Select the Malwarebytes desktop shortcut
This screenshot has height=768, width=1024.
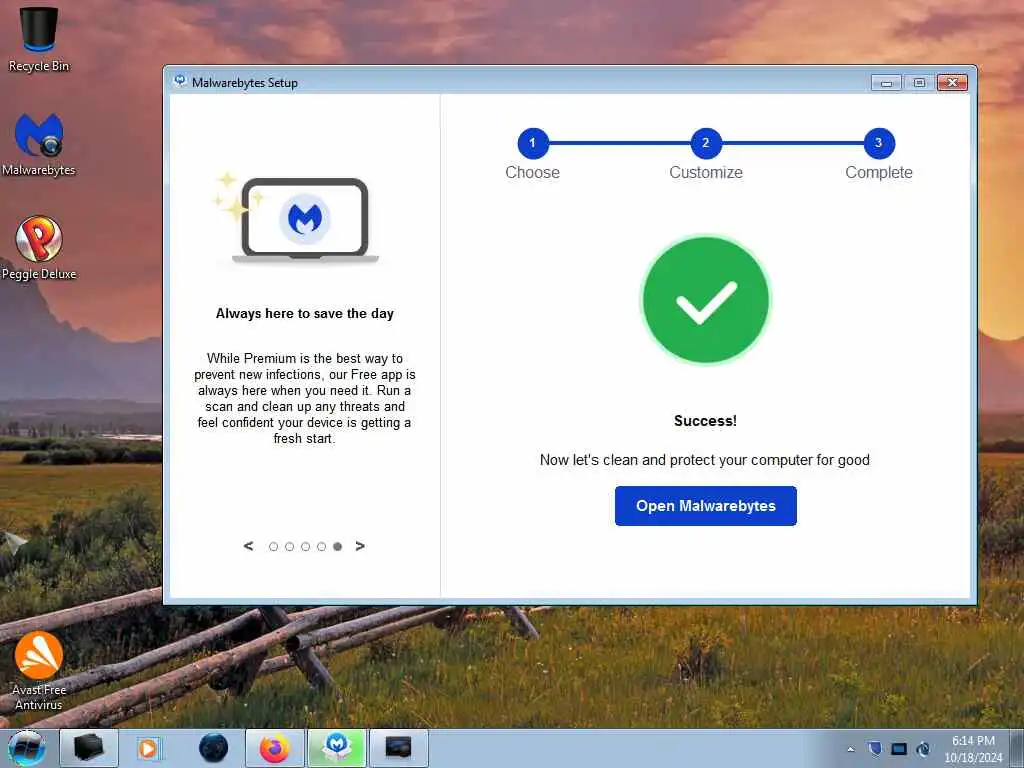pyautogui.click(x=39, y=145)
